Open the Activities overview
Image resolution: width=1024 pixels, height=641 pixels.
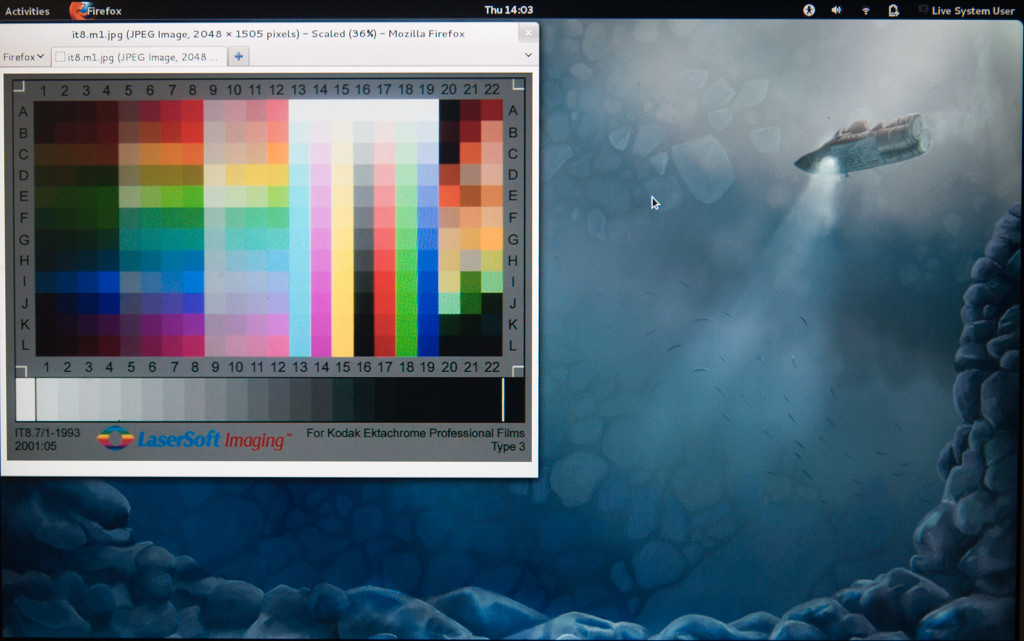click(27, 11)
